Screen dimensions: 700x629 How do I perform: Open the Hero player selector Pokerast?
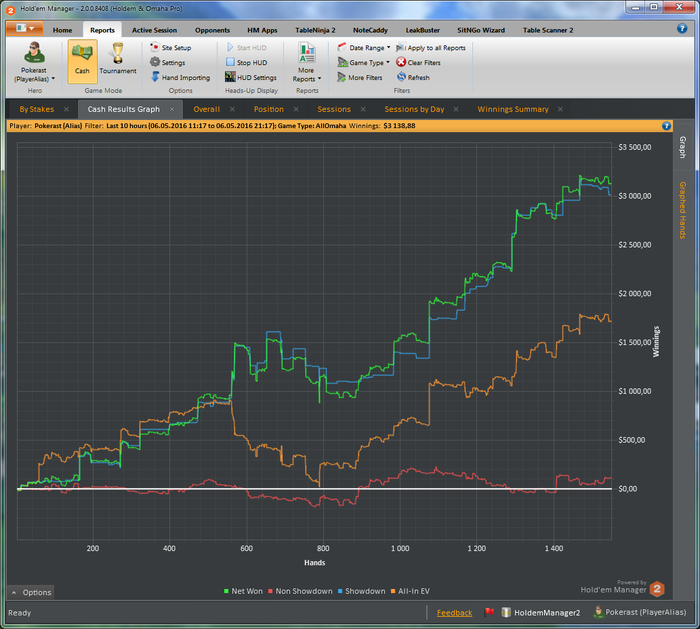(34, 62)
